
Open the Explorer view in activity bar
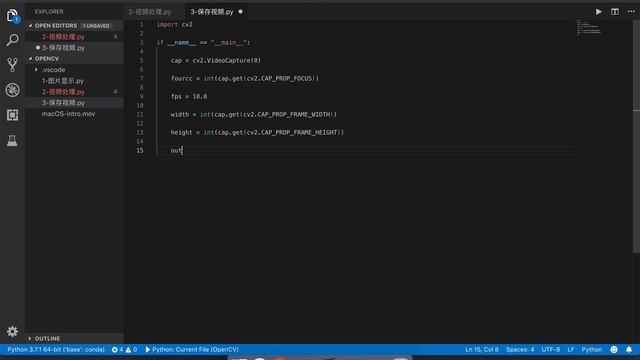pos(12,16)
